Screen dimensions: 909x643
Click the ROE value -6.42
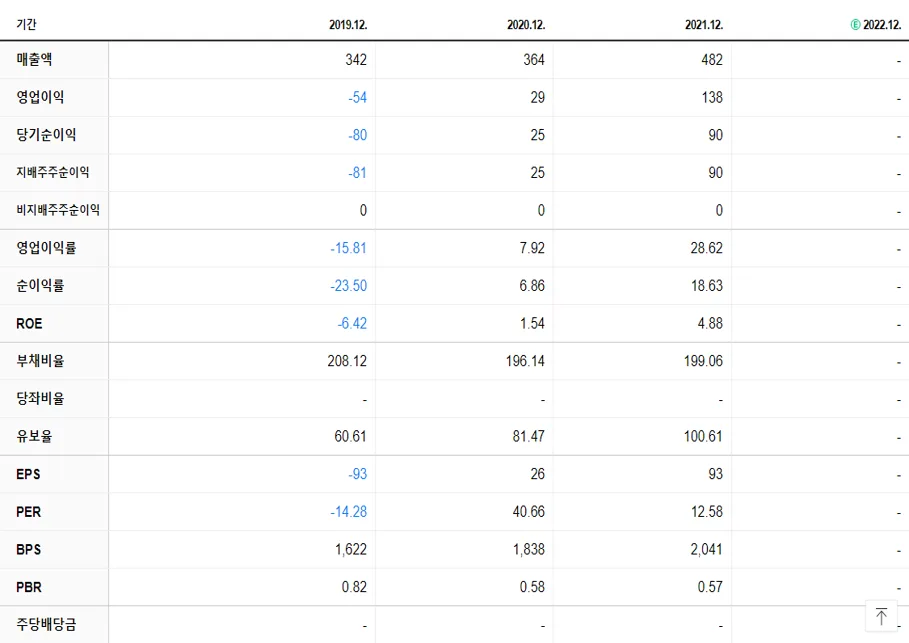point(352,324)
